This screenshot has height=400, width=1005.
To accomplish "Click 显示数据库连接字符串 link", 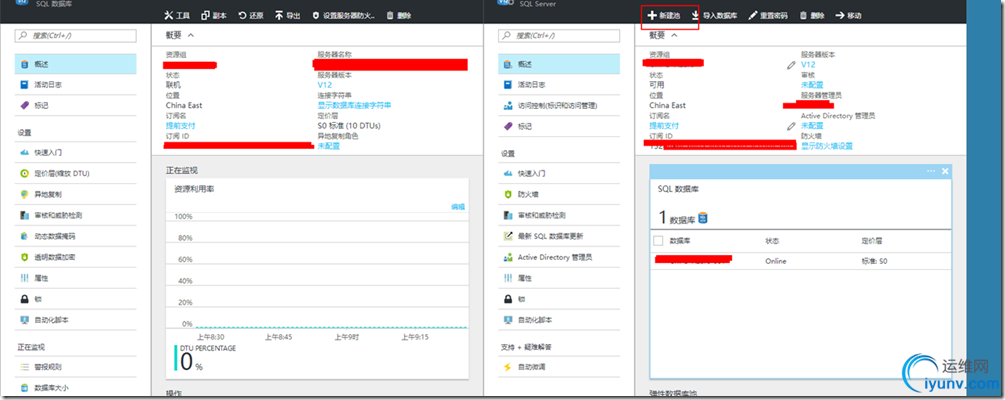I will pyautogui.click(x=354, y=105).
